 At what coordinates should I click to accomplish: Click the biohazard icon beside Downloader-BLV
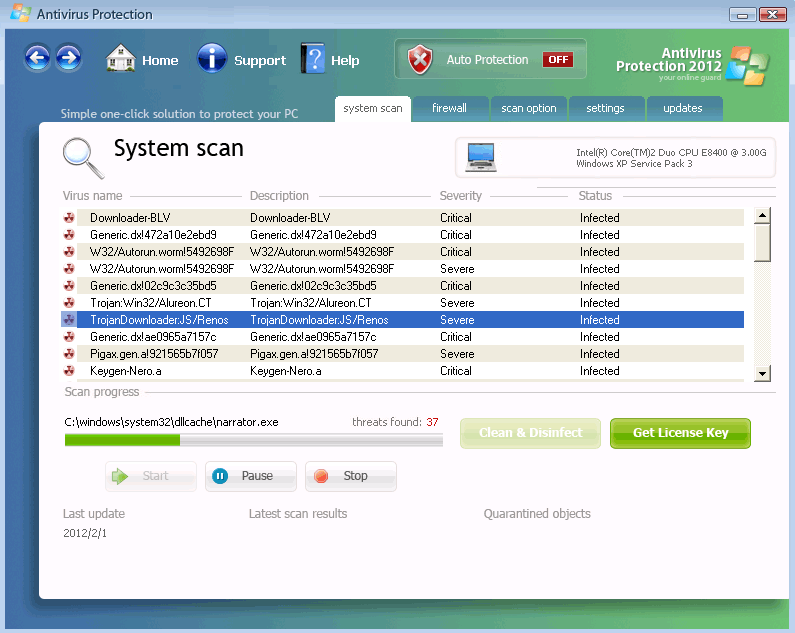(69, 218)
